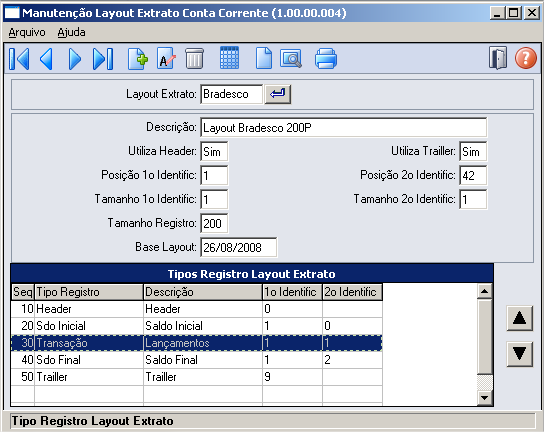544x432 pixels.
Task: Click the Tamanho Registro field
Action: point(214,223)
